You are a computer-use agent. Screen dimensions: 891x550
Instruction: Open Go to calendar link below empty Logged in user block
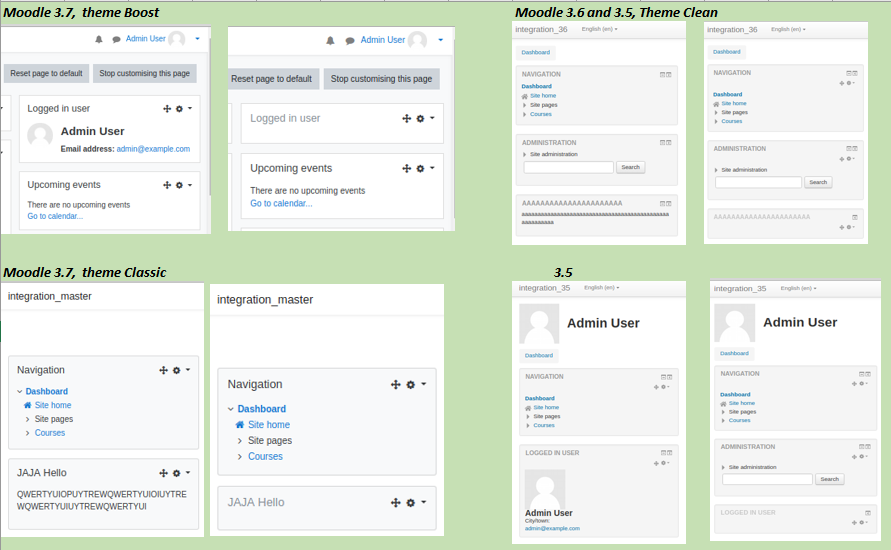(x=281, y=203)
